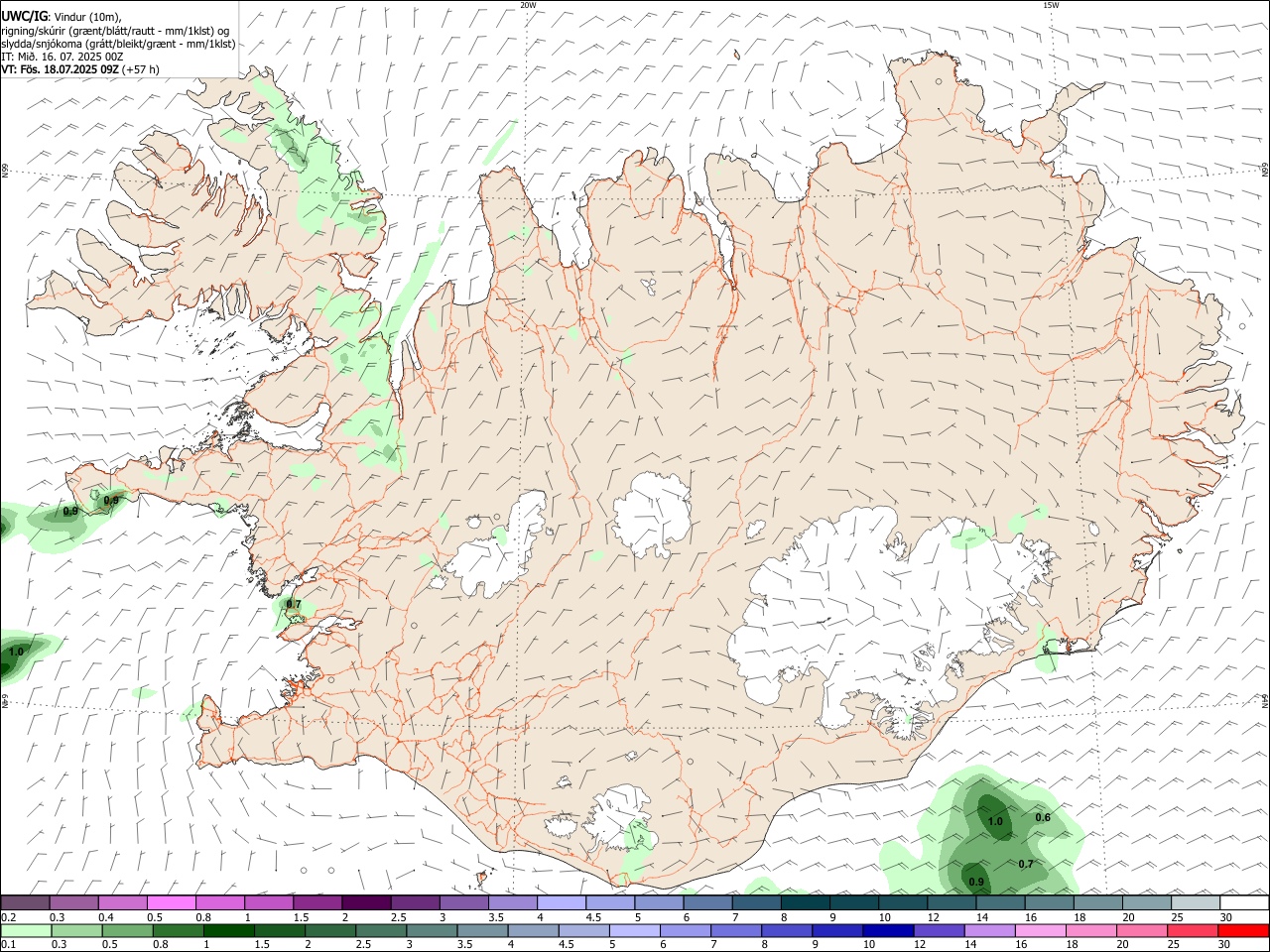The image size is (1270, 952).
Task: Pick lower legend swatch between 6 and 7
Action: (x=684, y=930)
